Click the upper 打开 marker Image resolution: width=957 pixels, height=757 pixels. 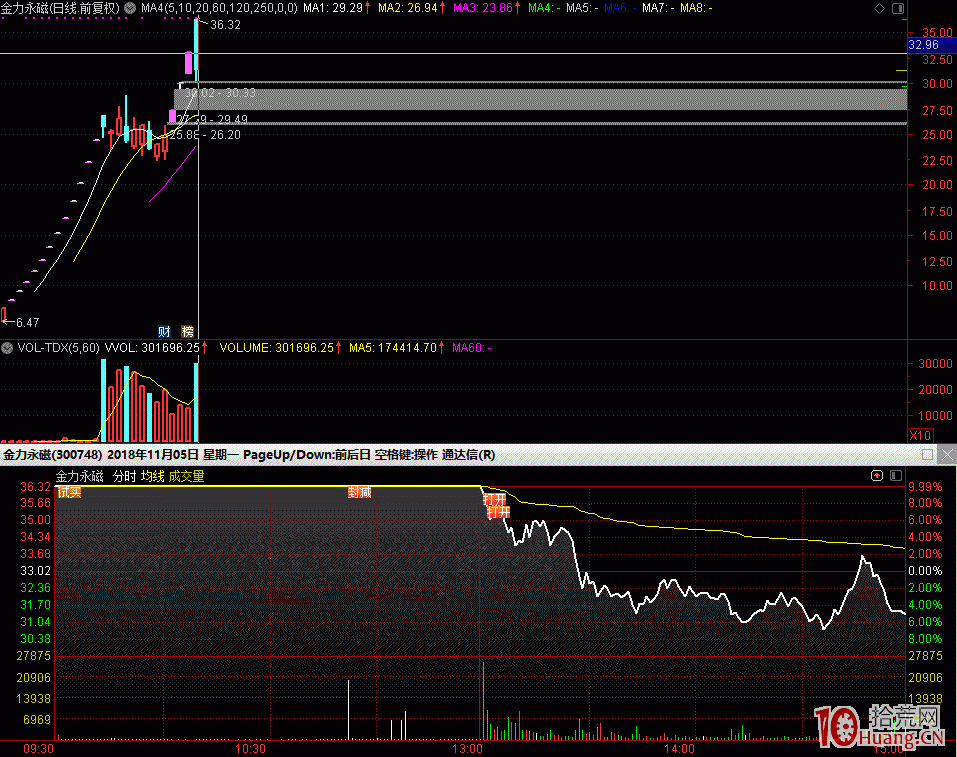[x=494, y=499]
